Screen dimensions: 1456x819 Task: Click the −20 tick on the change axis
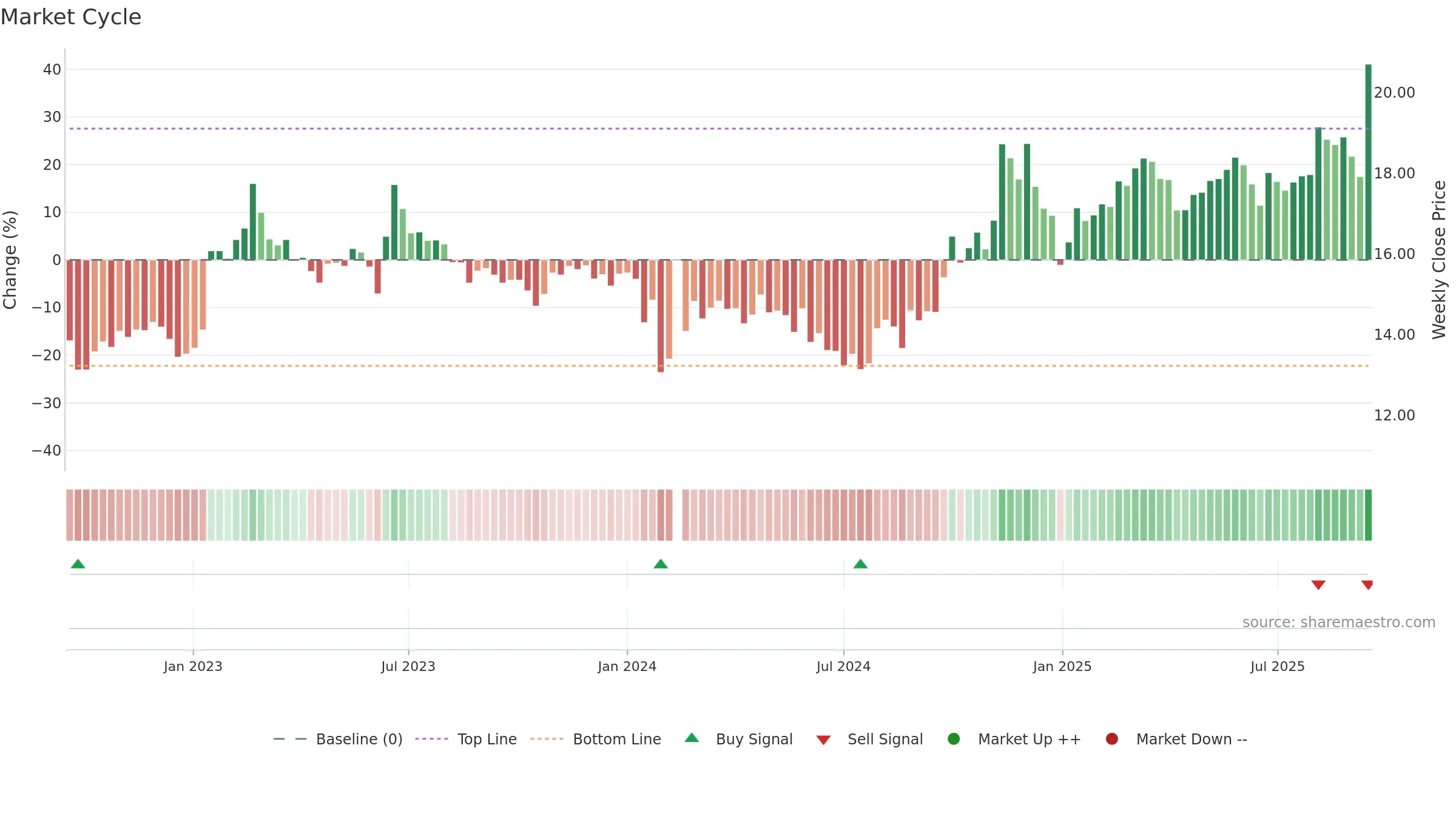click(x=47, y=355)
